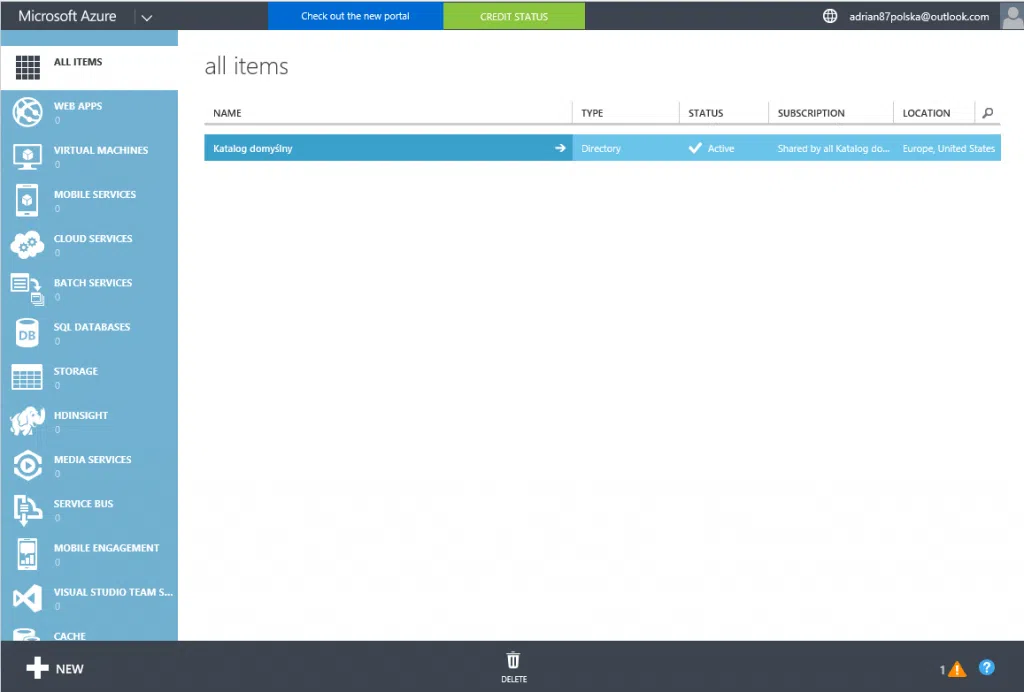Open the language globe selector
The height and width of the screenshot is (692, 1024).
(x=829, y=16)
